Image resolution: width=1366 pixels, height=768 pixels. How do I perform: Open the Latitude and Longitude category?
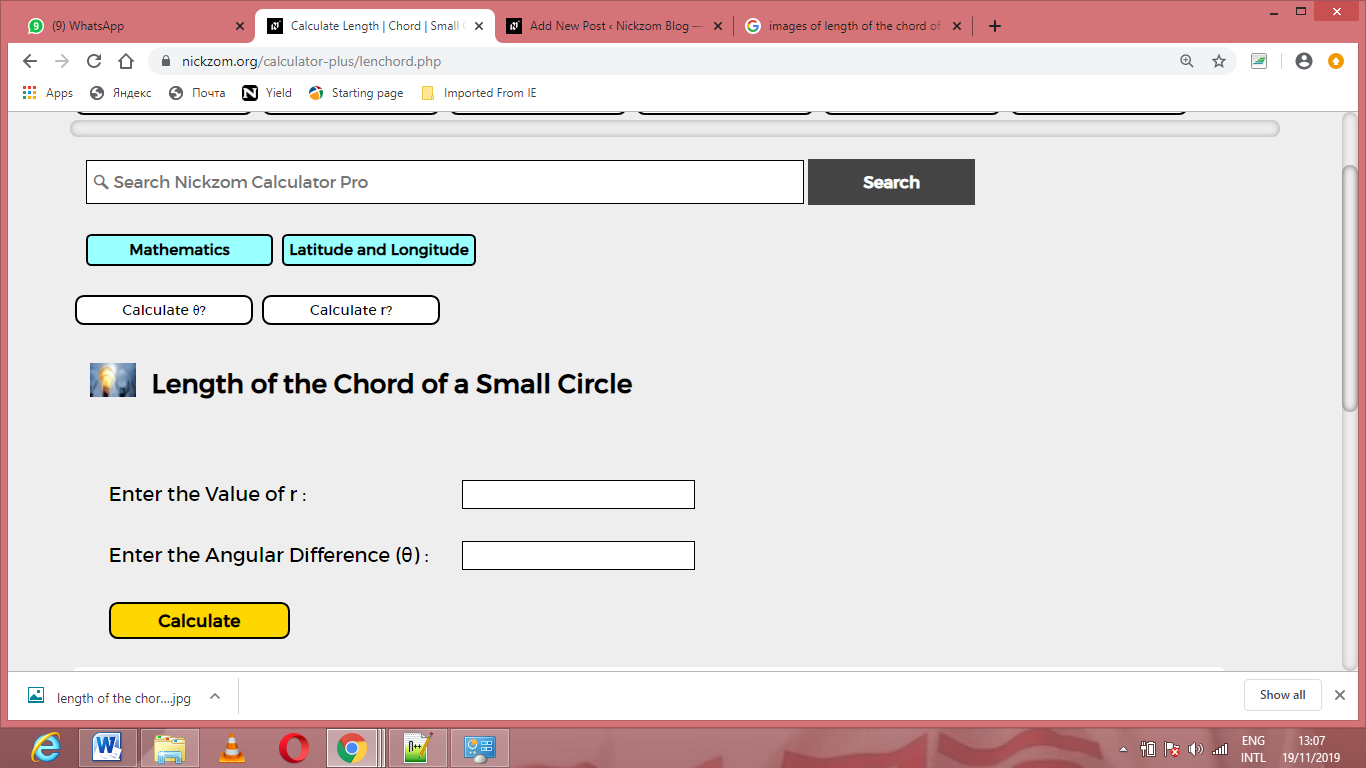(x=379, y=250)
